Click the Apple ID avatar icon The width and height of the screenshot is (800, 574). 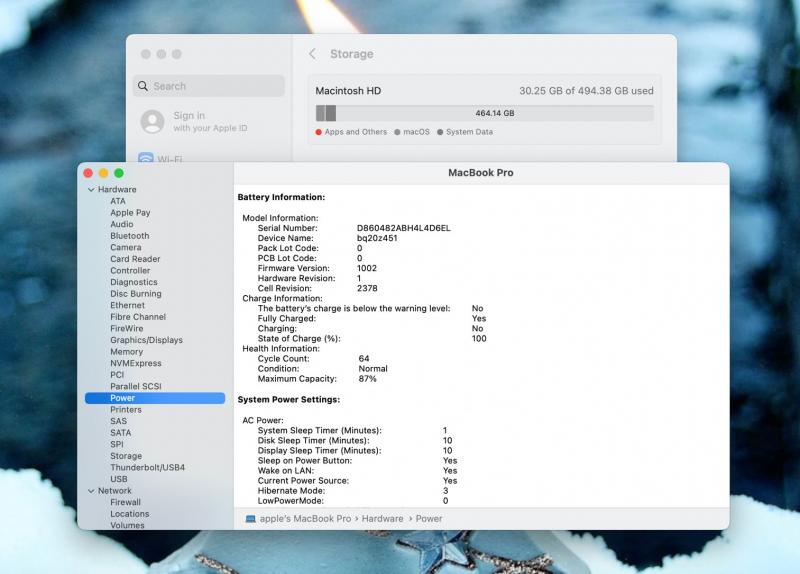[152, 121]
